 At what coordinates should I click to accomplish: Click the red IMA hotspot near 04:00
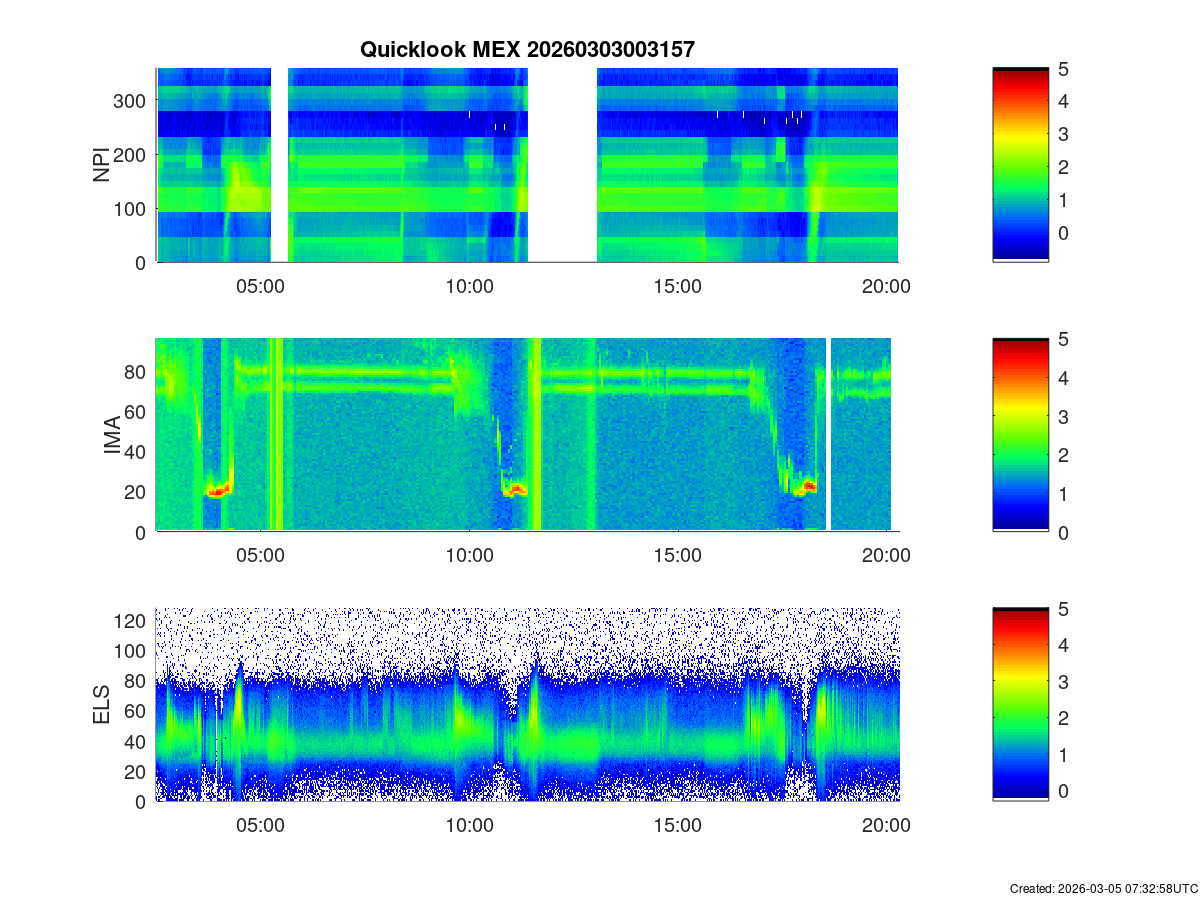(218, 490)
